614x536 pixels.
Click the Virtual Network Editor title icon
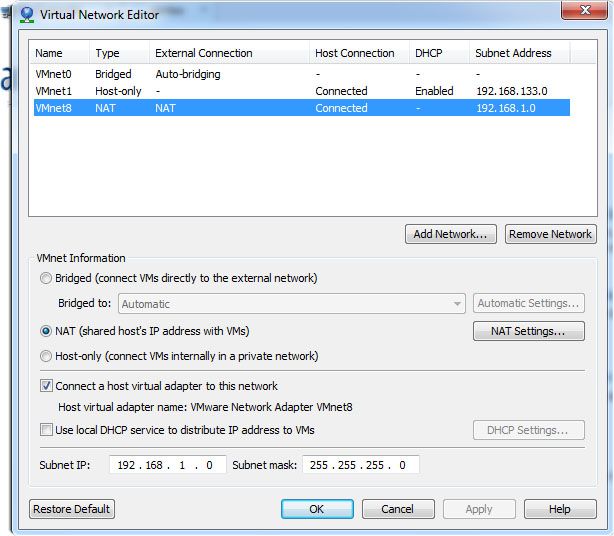click(x=27, y=15)
